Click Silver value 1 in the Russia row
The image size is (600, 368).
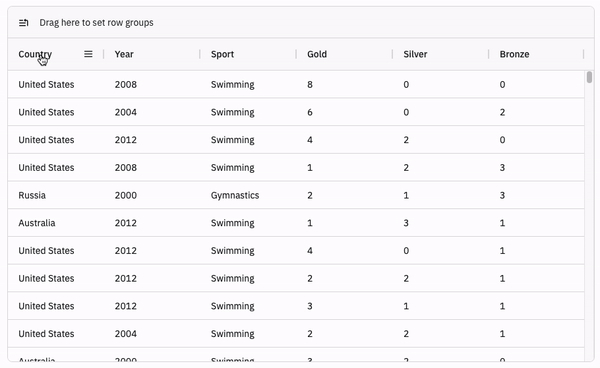[406, 195]
